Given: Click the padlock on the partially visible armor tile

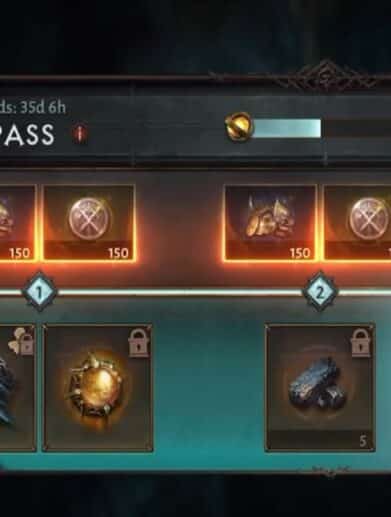Looking at the screenshot, I should (x=27, y=343).
